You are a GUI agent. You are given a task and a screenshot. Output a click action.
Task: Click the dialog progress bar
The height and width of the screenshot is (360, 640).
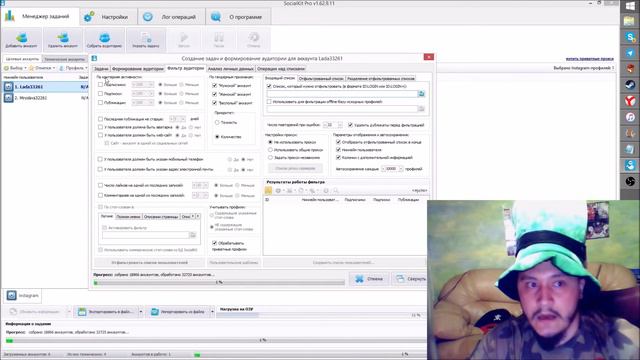219,282
